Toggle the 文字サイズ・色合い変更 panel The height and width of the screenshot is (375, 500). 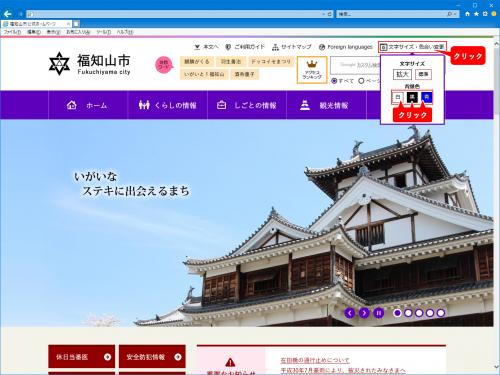(412, 47)
